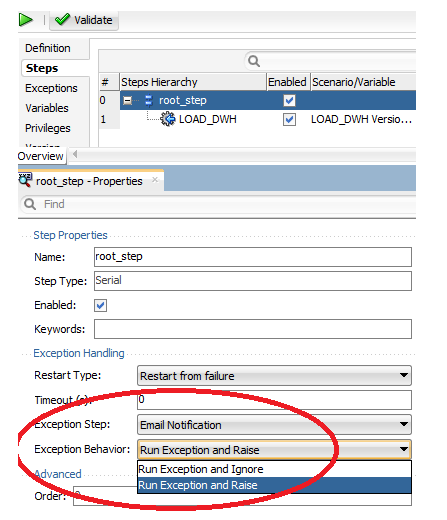Uncheck Enabled for root_step row
The height and width of the screenshot is (520, 447).
coord(289,100)
